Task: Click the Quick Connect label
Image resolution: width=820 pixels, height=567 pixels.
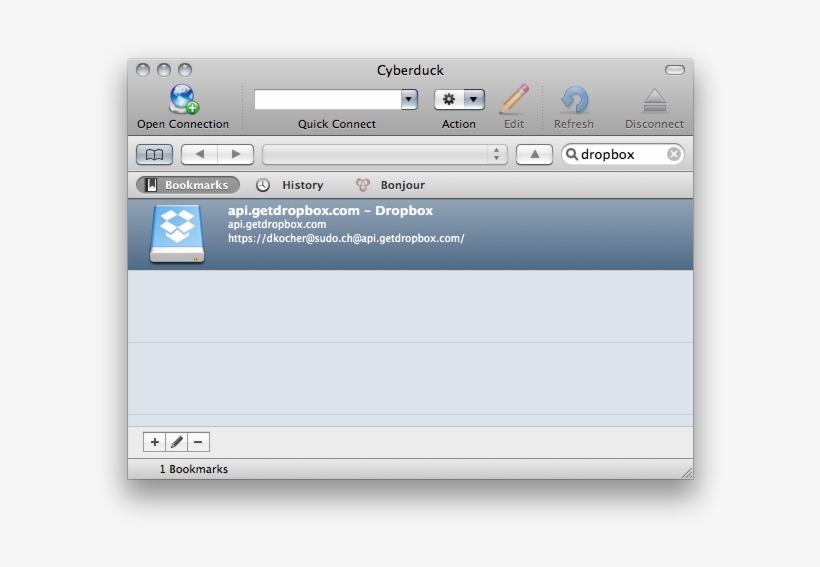Action: tap(337, 124)
